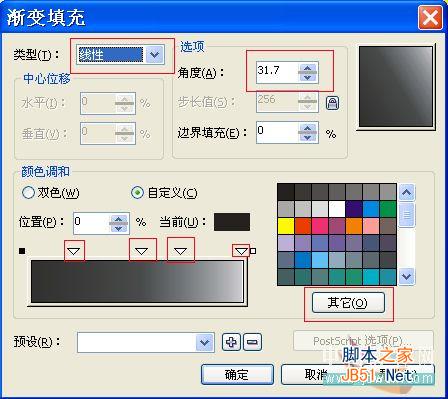
Task: Pick the orange-red swatch next to yellow
Action: pyautogui.click(x=303, y=226)
